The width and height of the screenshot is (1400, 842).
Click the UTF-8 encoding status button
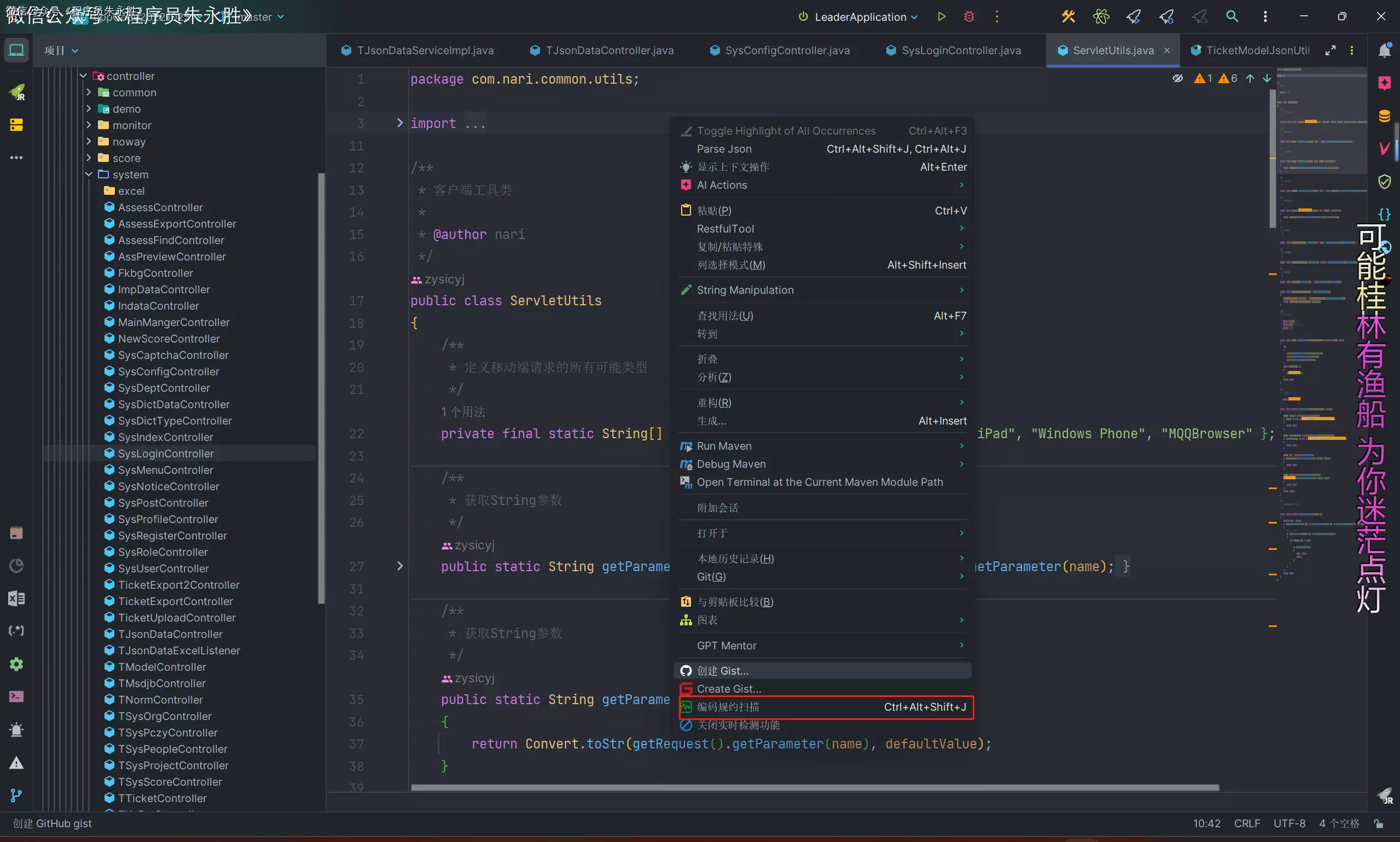point(1289,823)
